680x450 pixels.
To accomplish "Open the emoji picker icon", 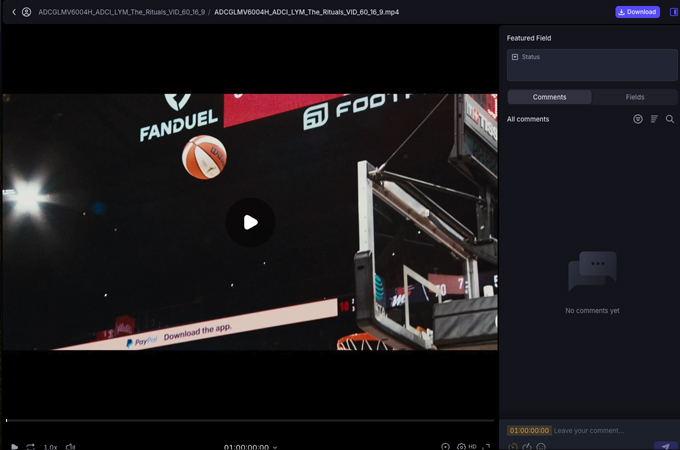I will coord(541,447).
